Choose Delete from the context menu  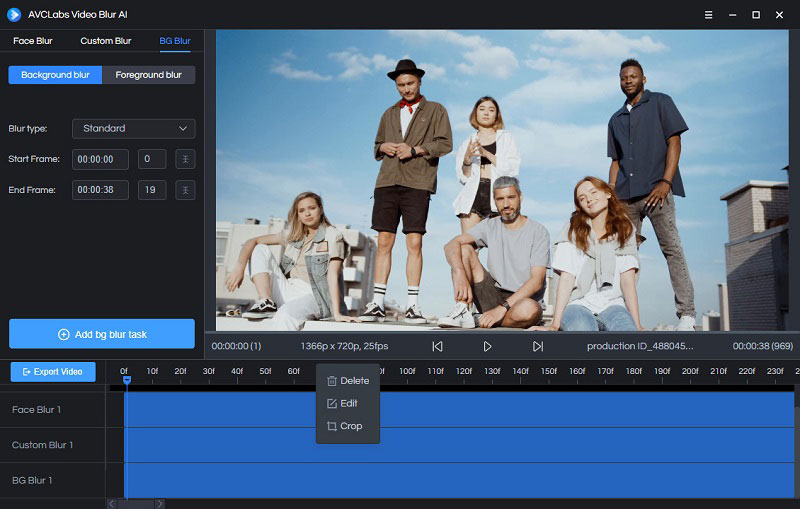tap(348, 381)
